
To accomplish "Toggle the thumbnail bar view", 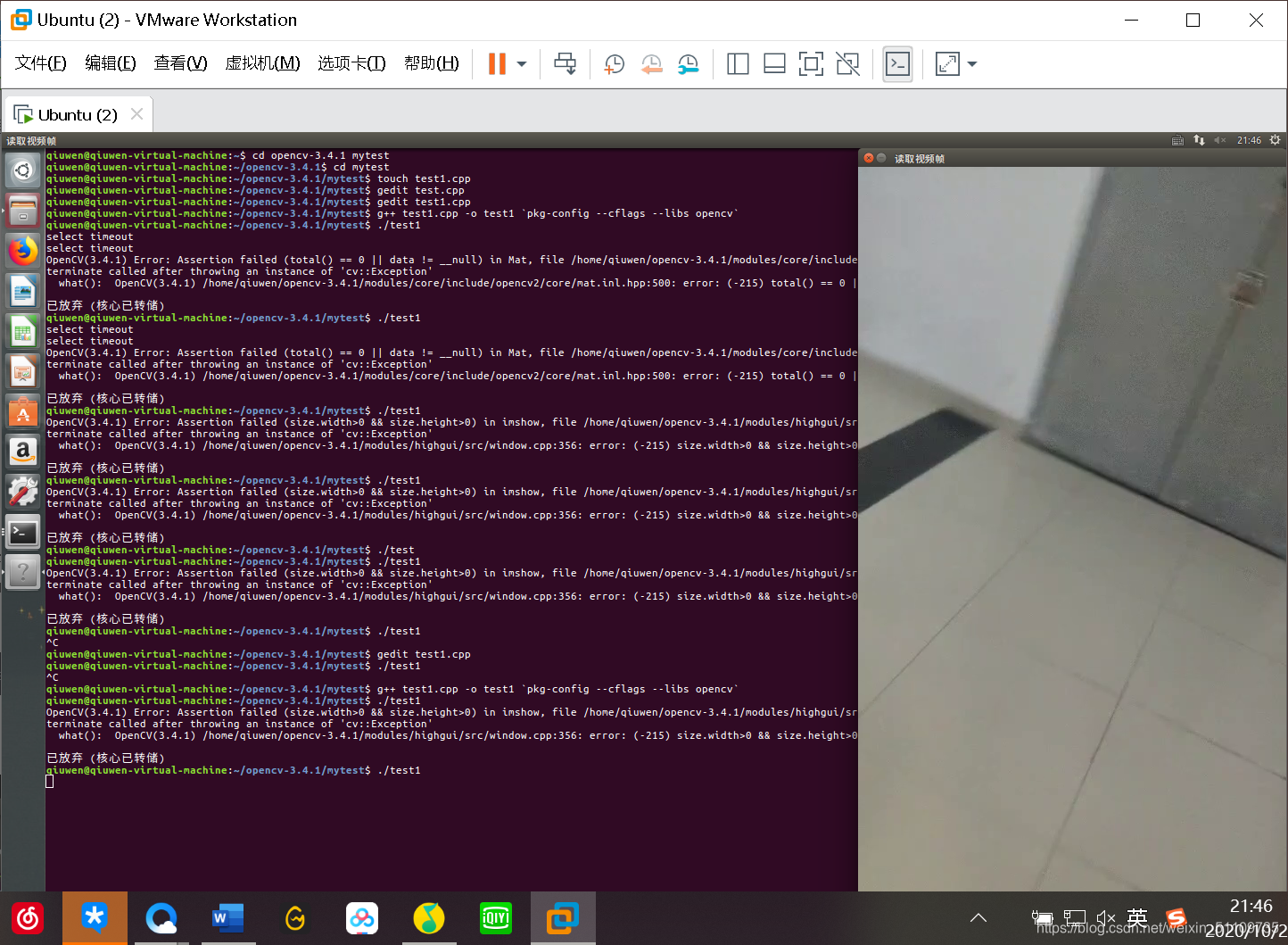I will pos(774,63).
